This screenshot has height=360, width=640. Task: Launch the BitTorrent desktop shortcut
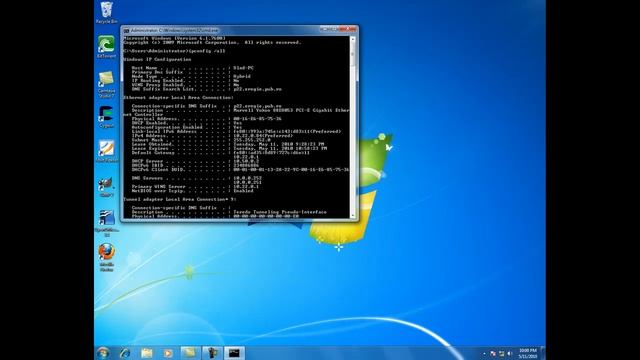(106, 47)
